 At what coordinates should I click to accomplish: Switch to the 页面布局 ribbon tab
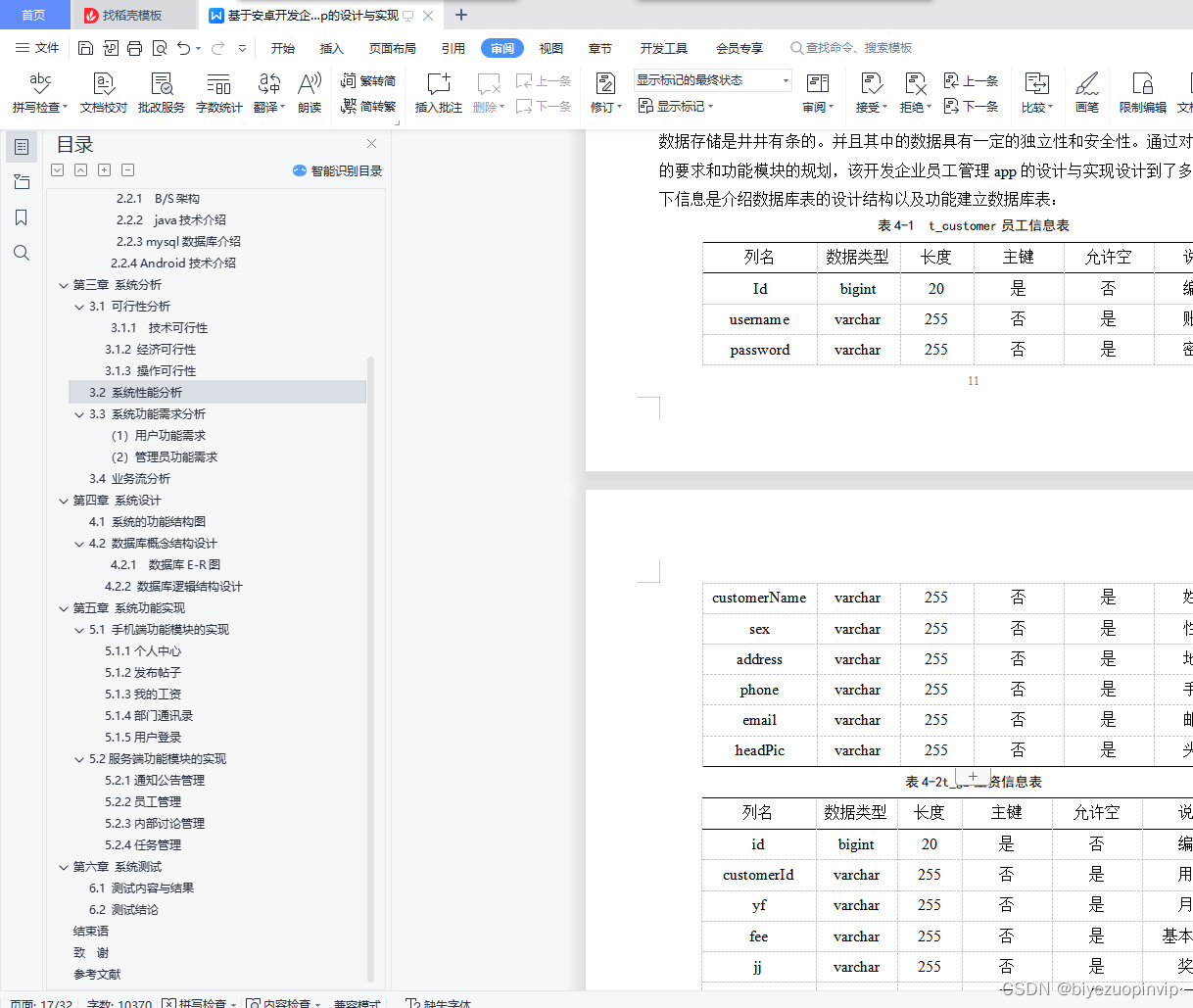(393, 48)
